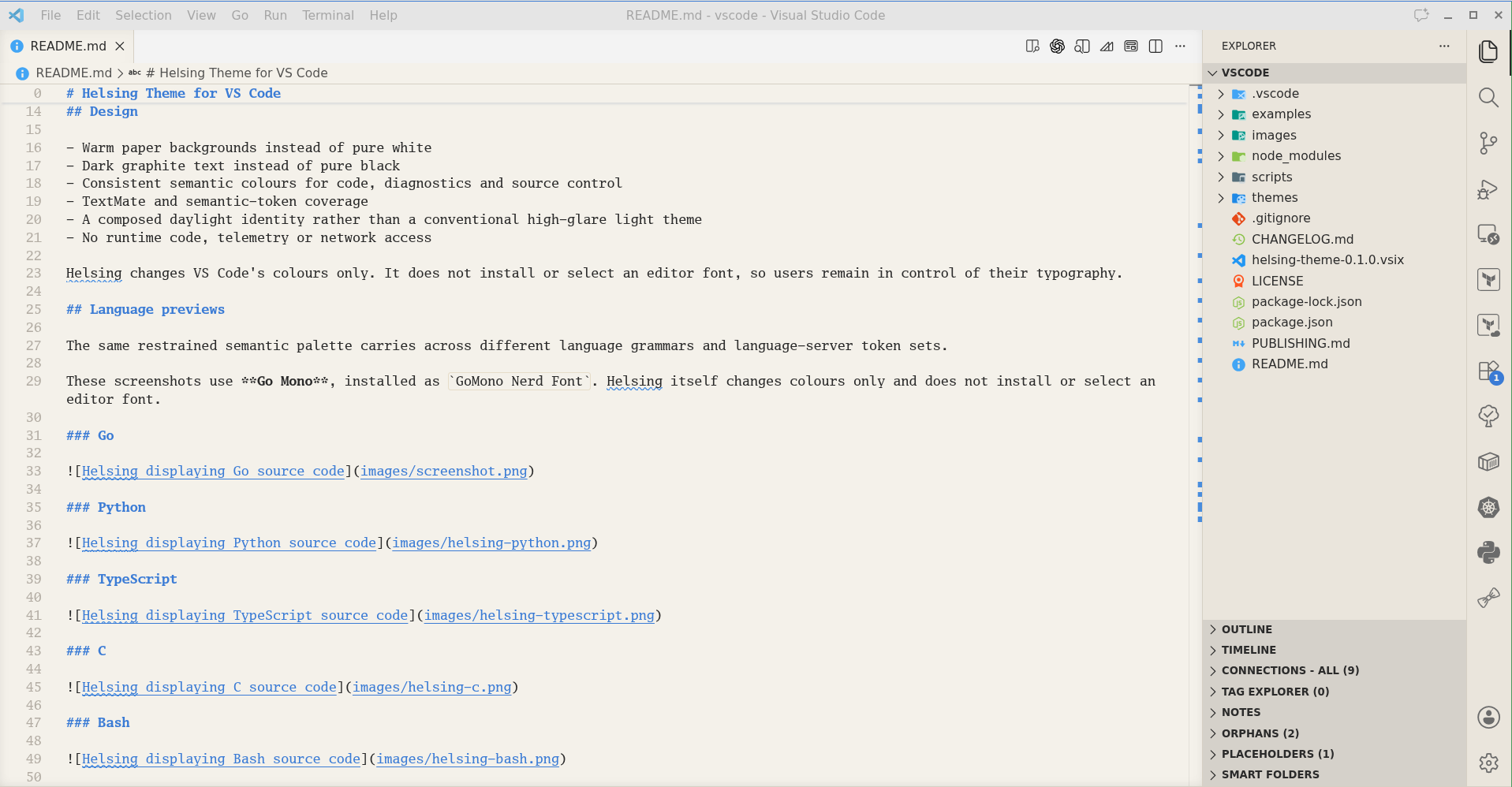The height and width of the screenshot is (787, 1512).
Task: Open the File menu
Action: [x=50, y=15]
